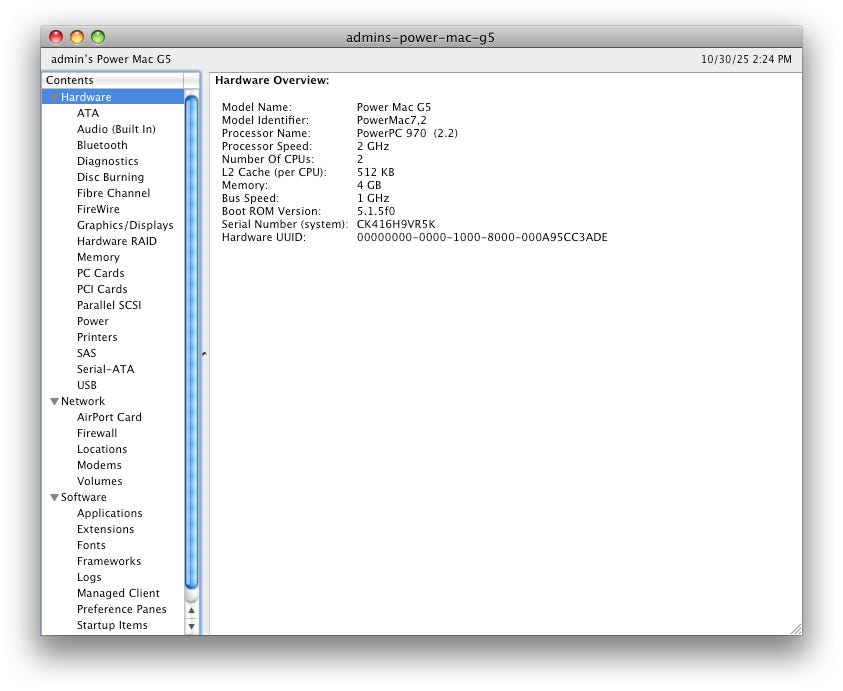Collapse the Hardware disclosure triangle

(54, 98)
